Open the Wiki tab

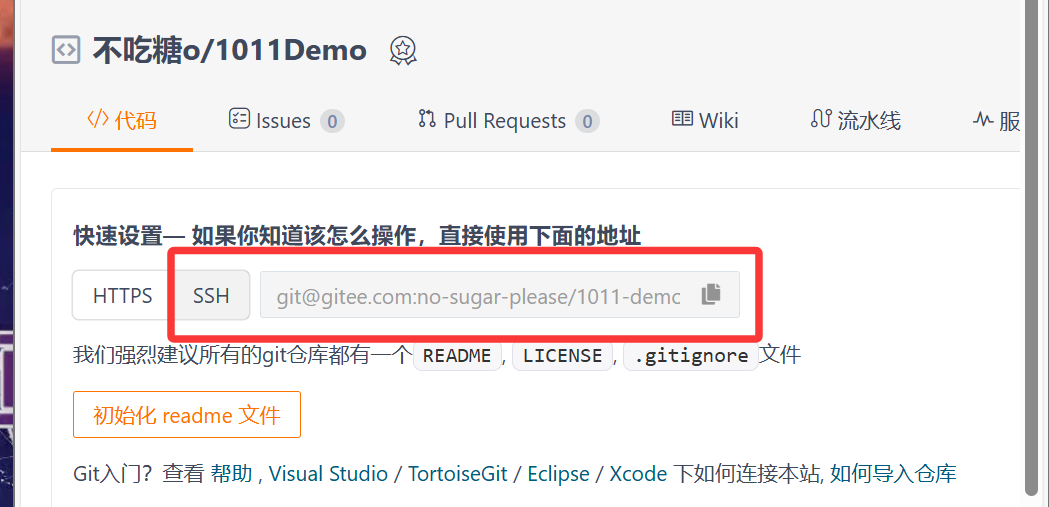pos(705,120)
